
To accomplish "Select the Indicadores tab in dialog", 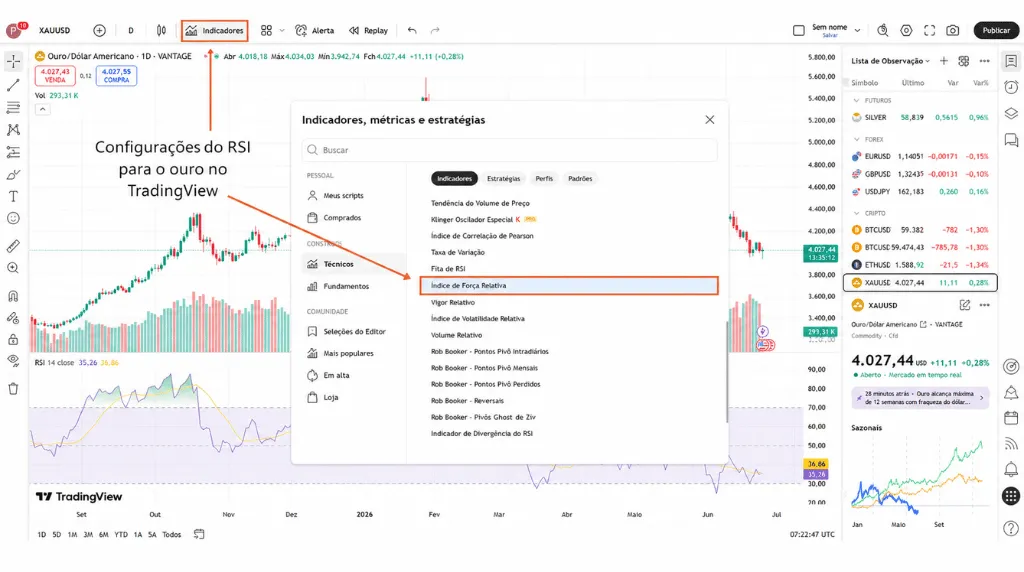I will pyautogui.click(x=455, y=178).
